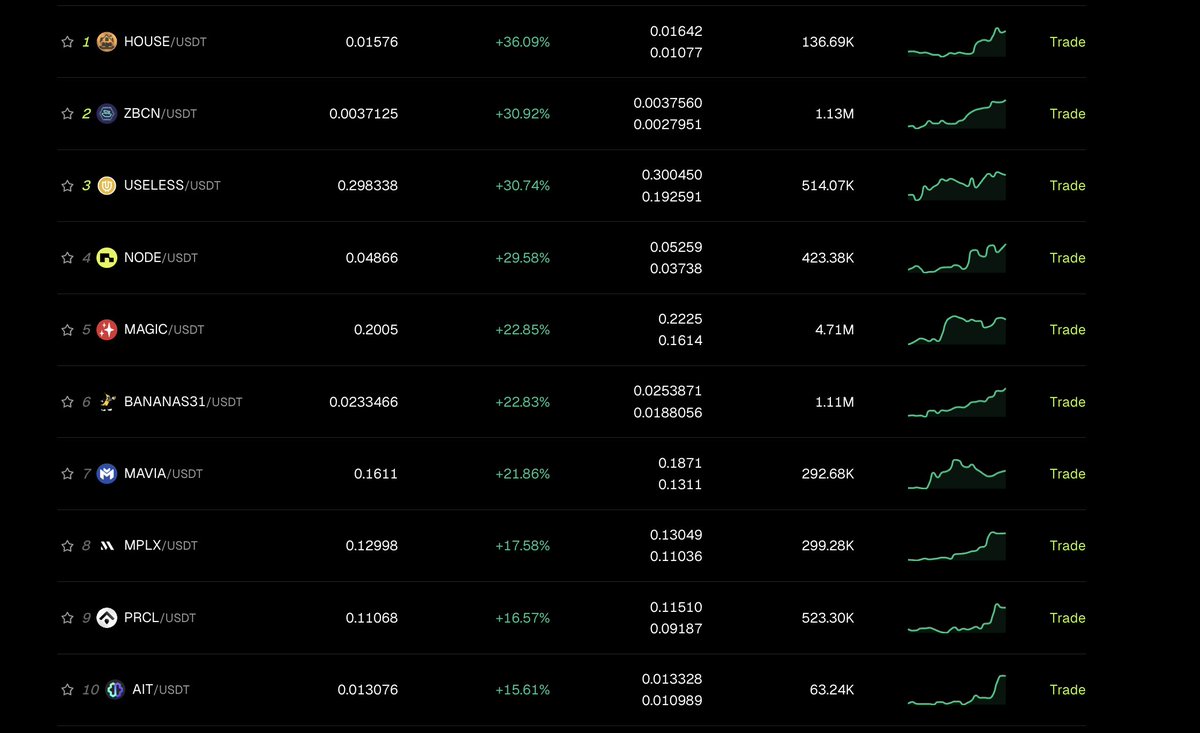Image resolution: width=1200 pixels, height=733 pixels.
Task: Click the USELESS coin logo icon
Action: click(x=107, y=186)
